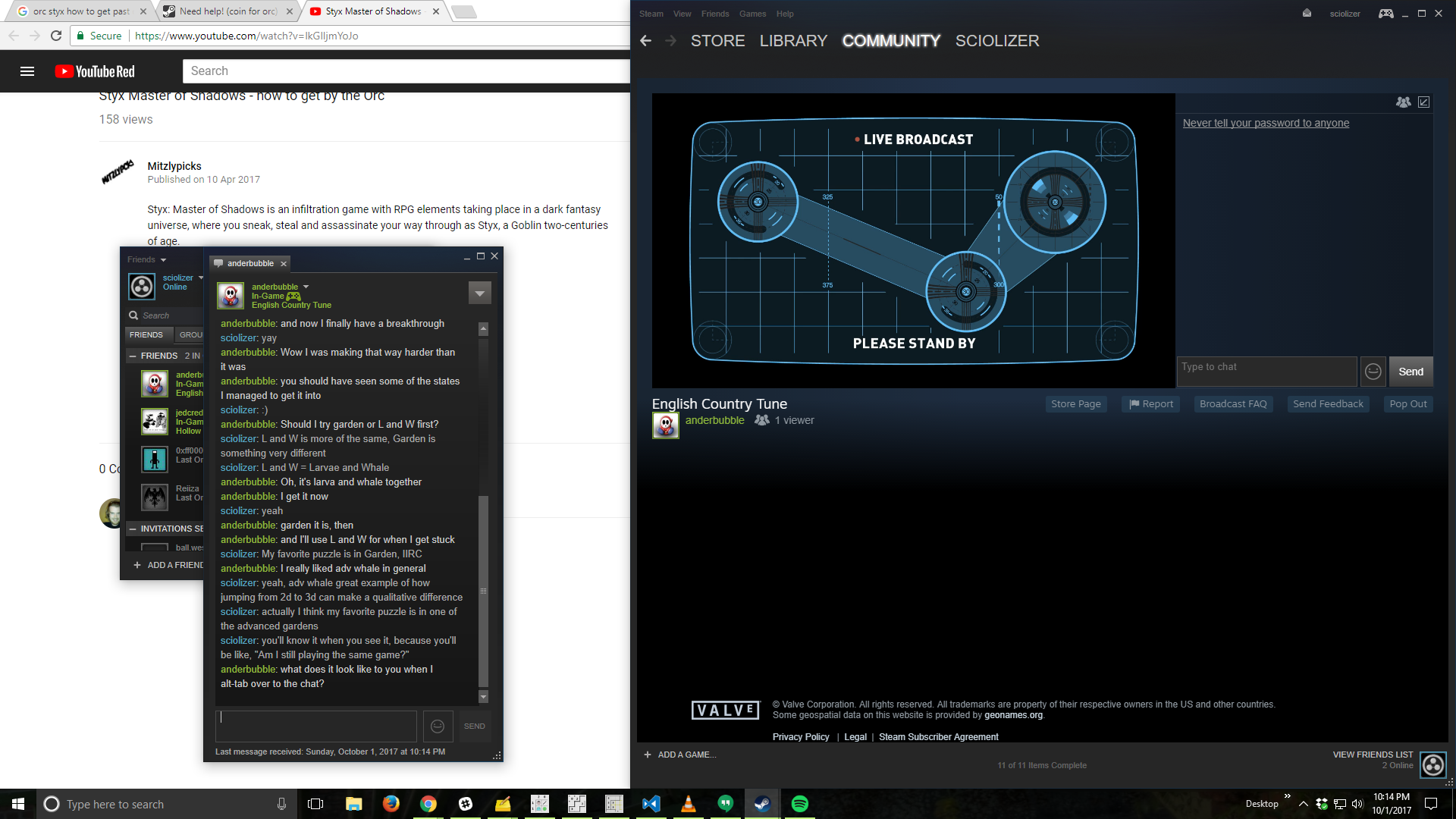Go back in the Steam client
1456x819 pixels.
coord(645,41)
